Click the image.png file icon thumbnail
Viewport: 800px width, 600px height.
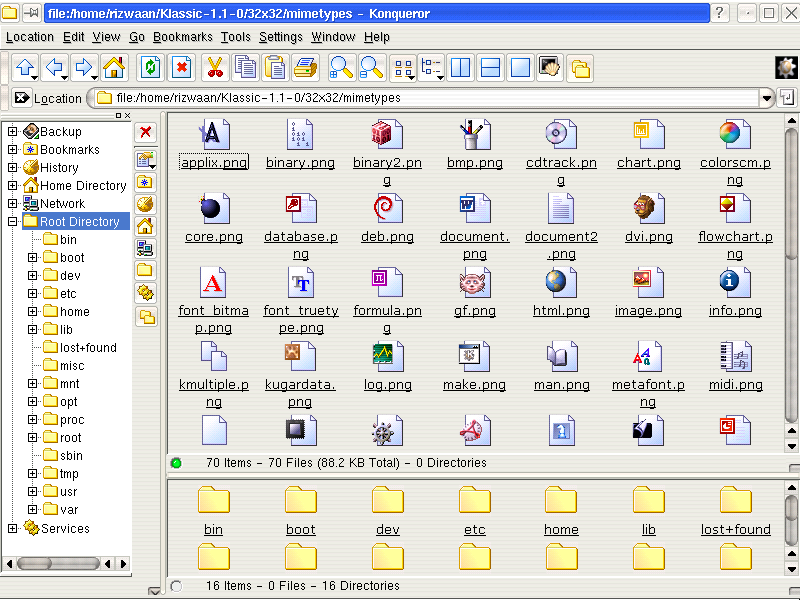click(648, 282)
